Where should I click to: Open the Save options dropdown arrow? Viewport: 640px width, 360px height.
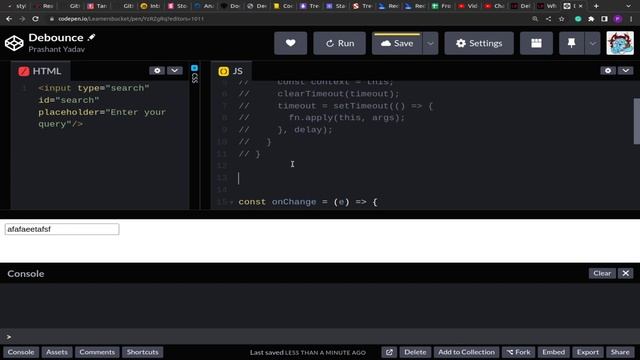click(x=430, y=43)
